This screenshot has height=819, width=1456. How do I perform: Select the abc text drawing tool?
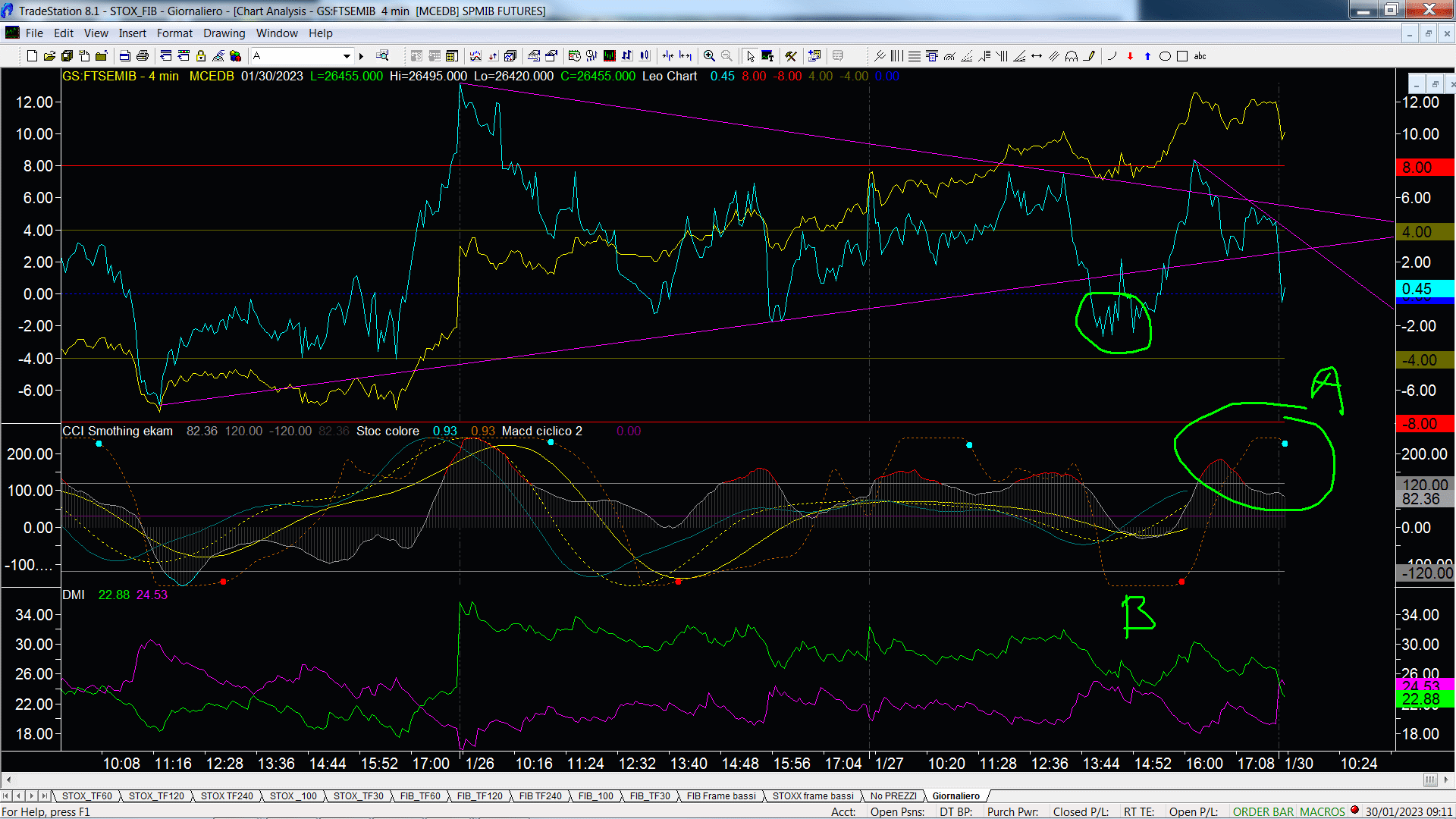click(1200, 56)
